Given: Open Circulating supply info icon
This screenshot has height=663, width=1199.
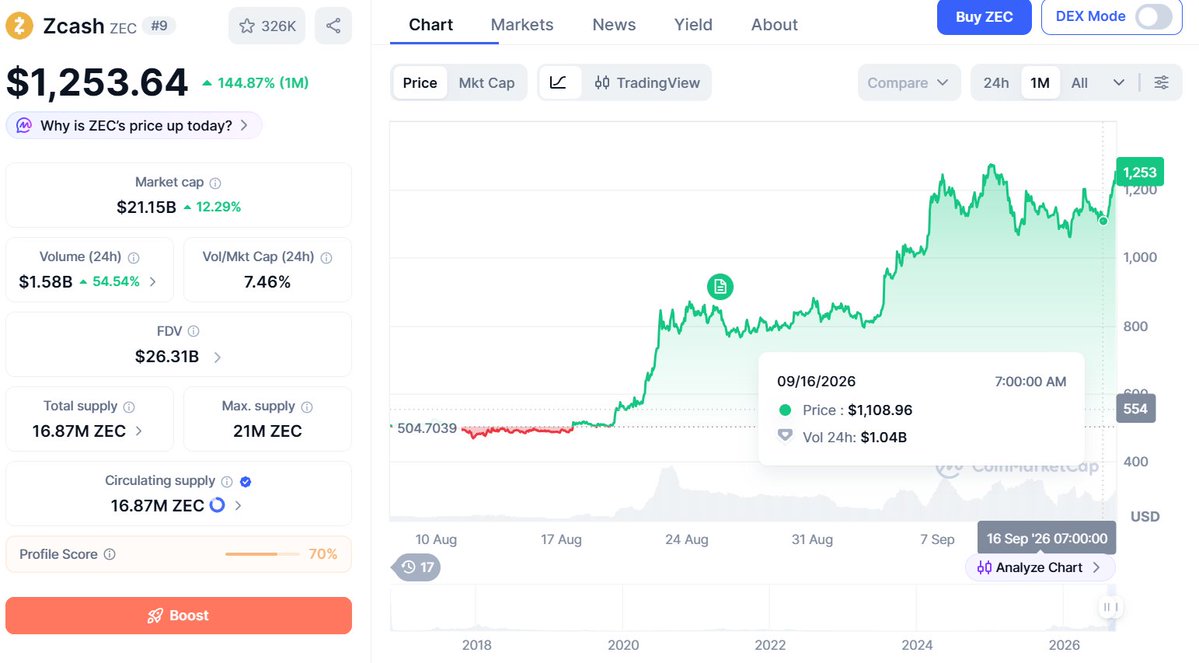Looking at the screenshot, I should coord(227,481).
